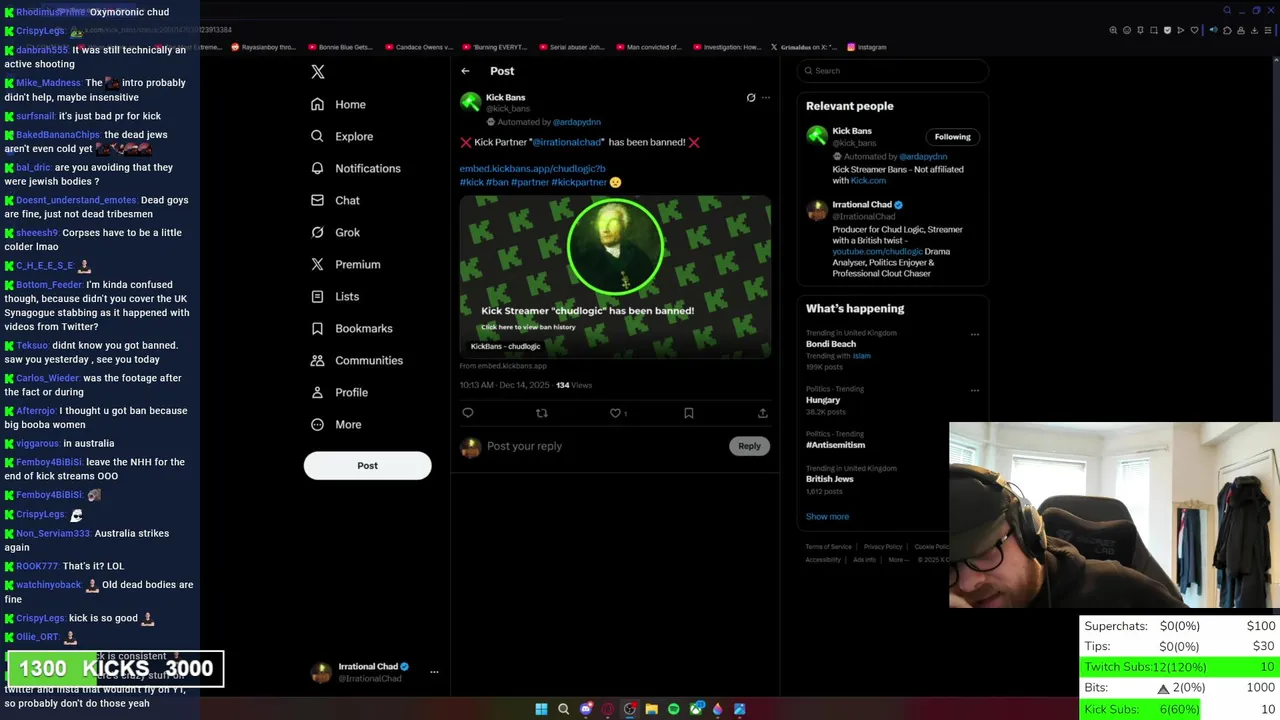The height and width of the screenshot is (720, 1280).
Task: Open the Kick.com link in bio
Action: pos(868,181)
